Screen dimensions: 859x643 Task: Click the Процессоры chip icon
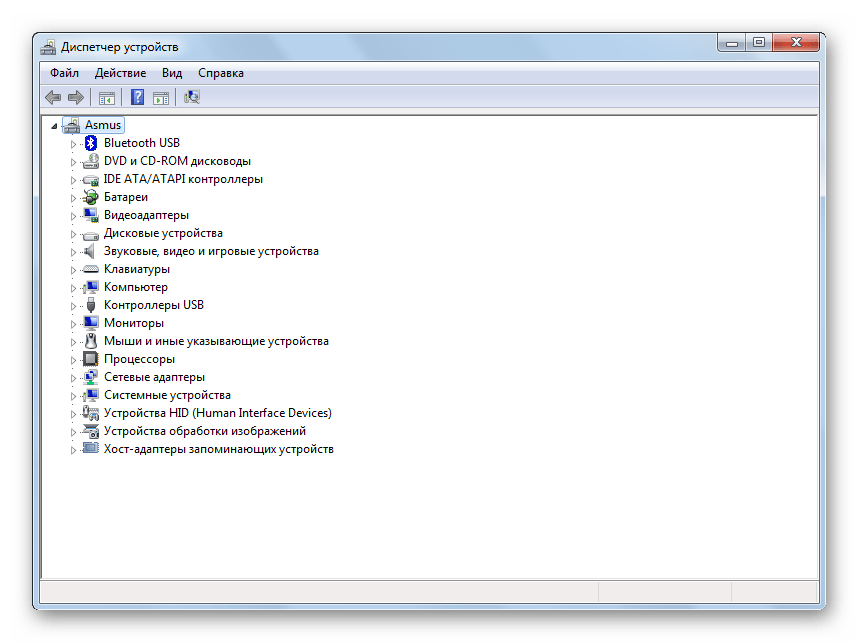(91, 359)
